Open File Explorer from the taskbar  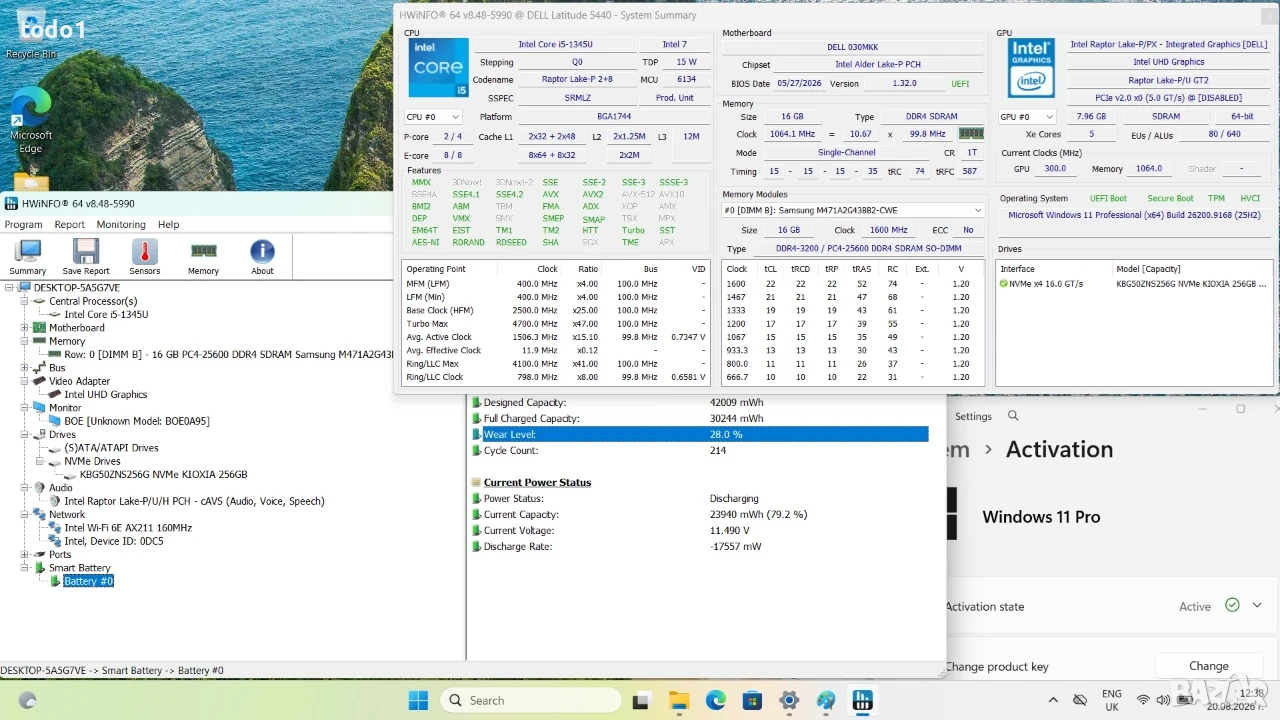click(679, 701)
